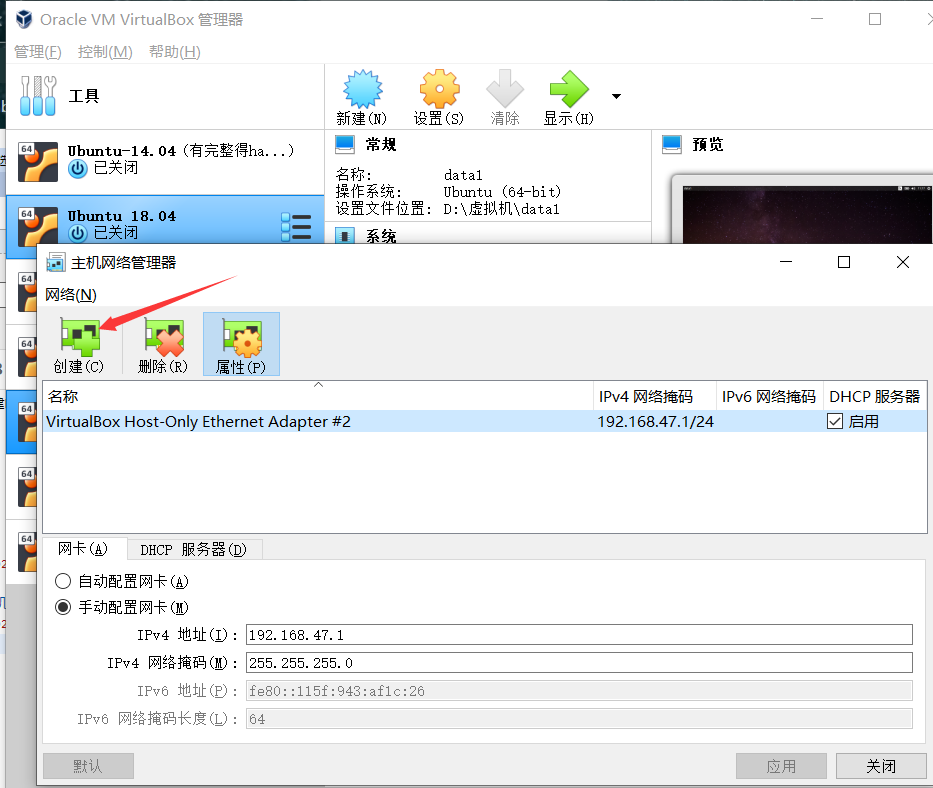Select Configure Adapter Automatically (自动配置网卡) radio

[x=63, y=581]
